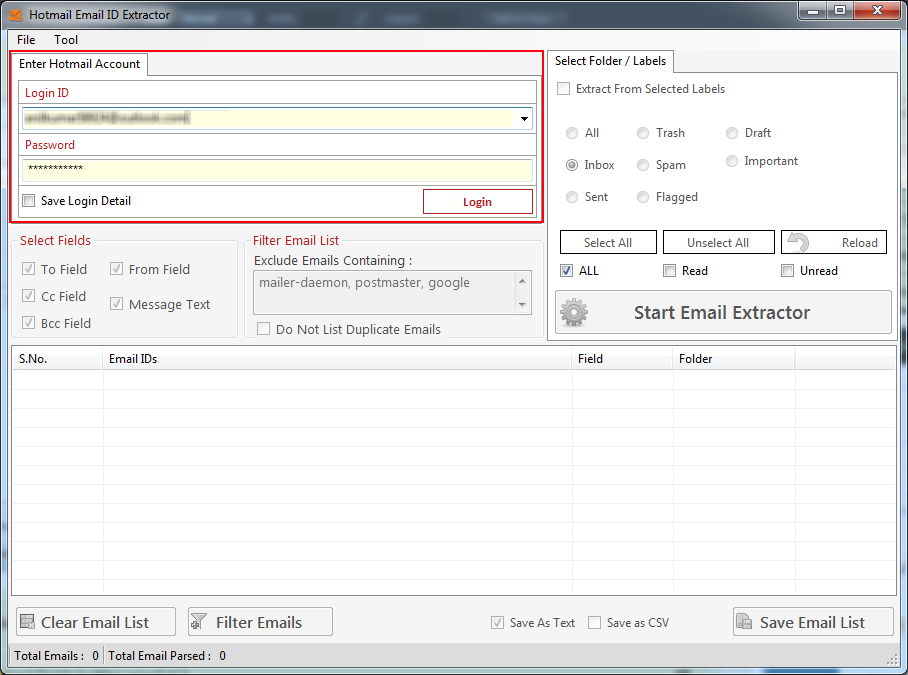Click the Total Email Parsed status text
This screenshot has height=675, width=908.
click(167, 656)
